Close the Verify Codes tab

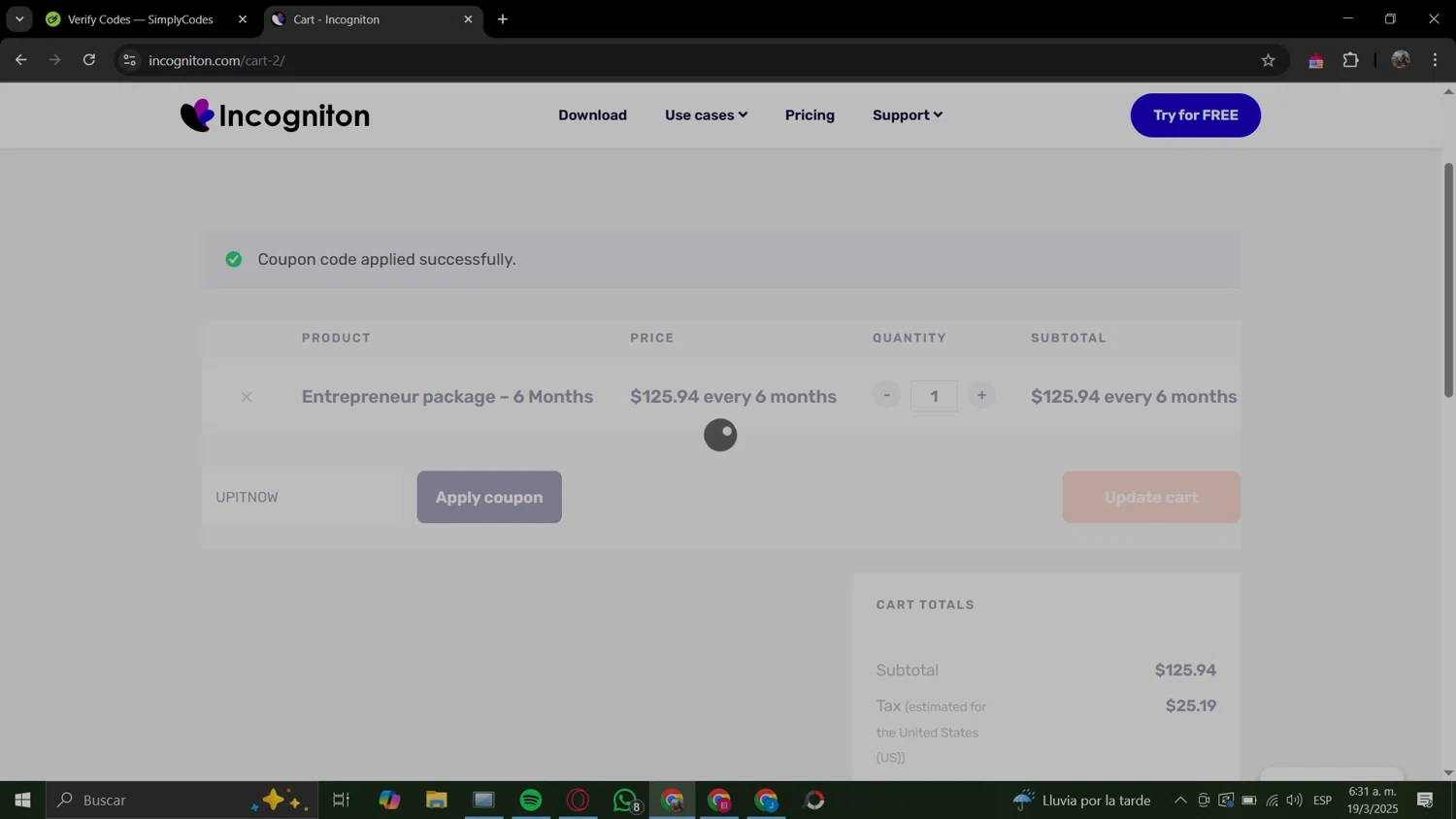tap(243, 19)
